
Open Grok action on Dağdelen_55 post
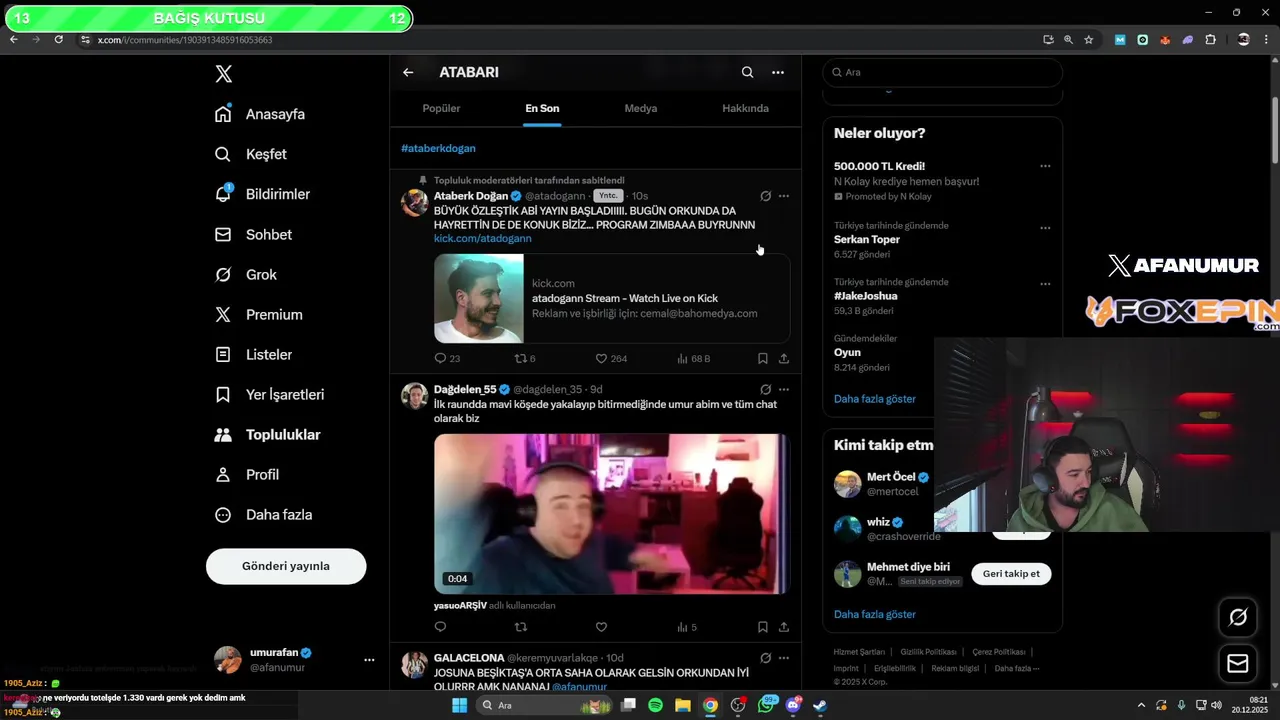click(x=765, y=389)
